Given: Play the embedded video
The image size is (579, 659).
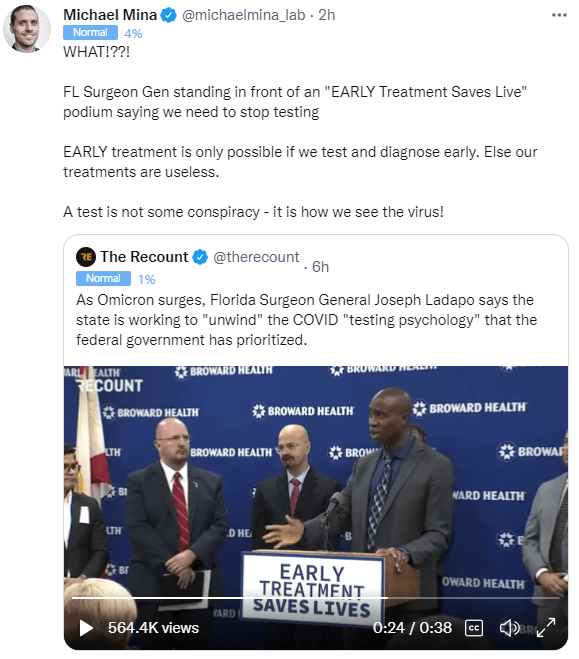Looking at the screenshot, I should click(x=86, y=628).
